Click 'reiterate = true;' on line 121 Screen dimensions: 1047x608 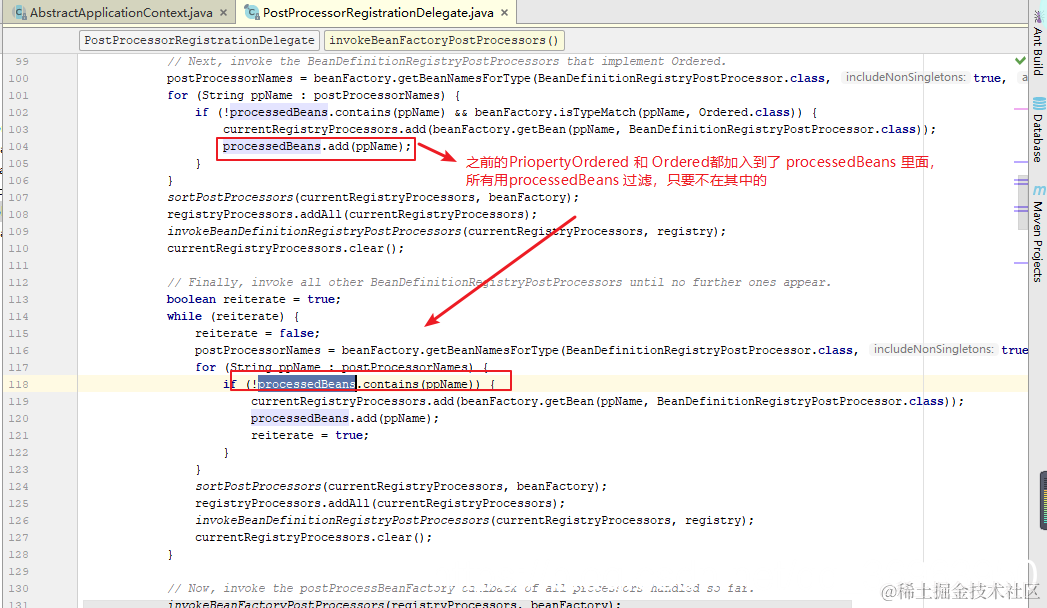pyautogui.click(x=310, y=435)
